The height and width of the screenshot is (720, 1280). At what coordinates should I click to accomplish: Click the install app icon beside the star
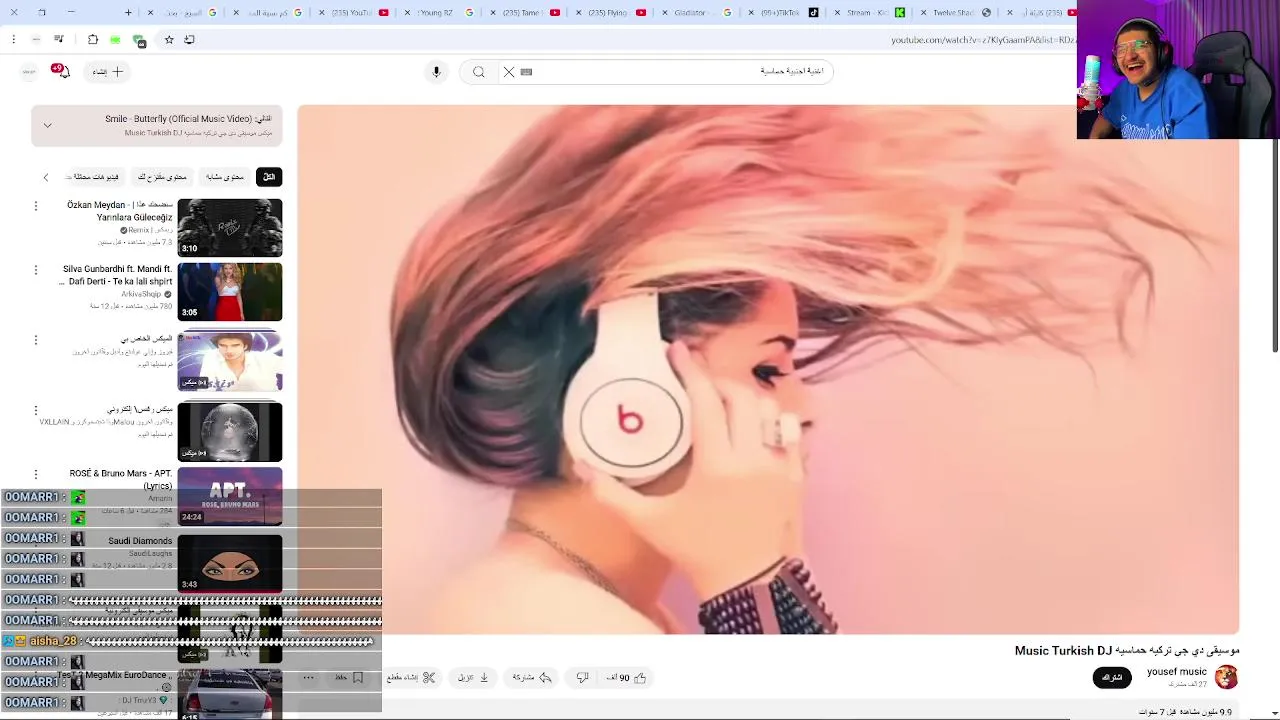(190, 39)
